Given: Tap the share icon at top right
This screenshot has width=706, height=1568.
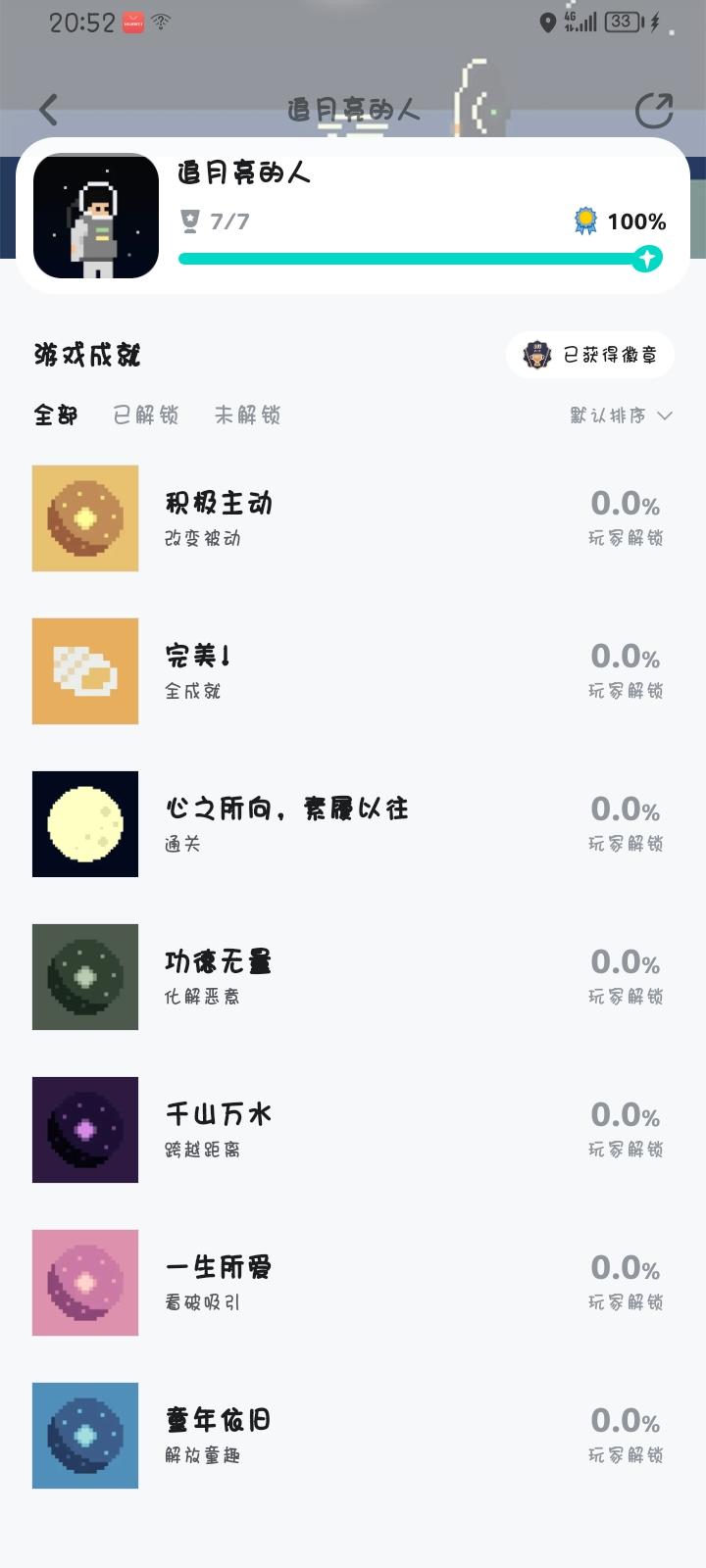Looking at the screenshot, I should pyautogui.click(x=653, y=111).
